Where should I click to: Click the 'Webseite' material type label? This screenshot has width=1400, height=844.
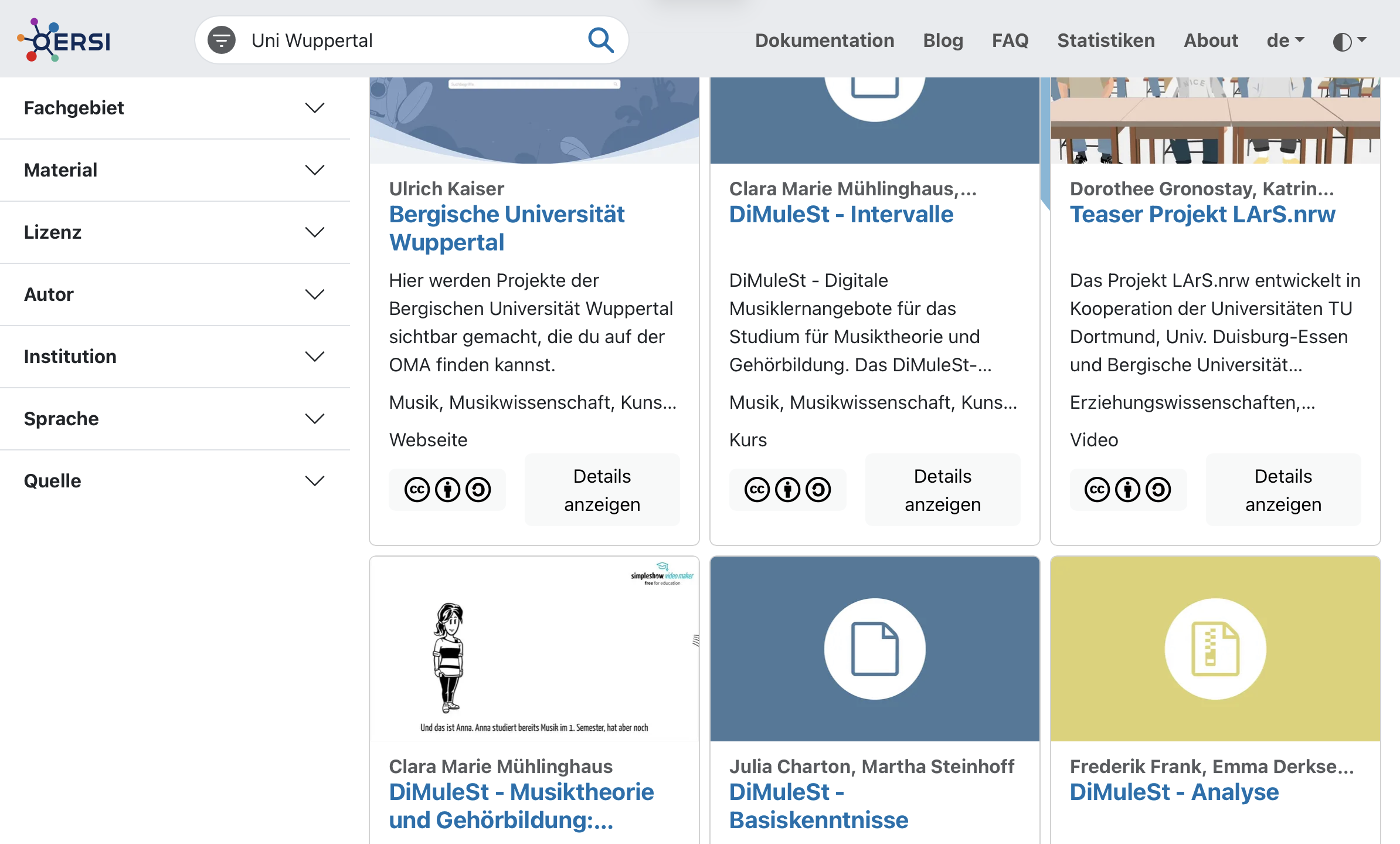point(428,439)
